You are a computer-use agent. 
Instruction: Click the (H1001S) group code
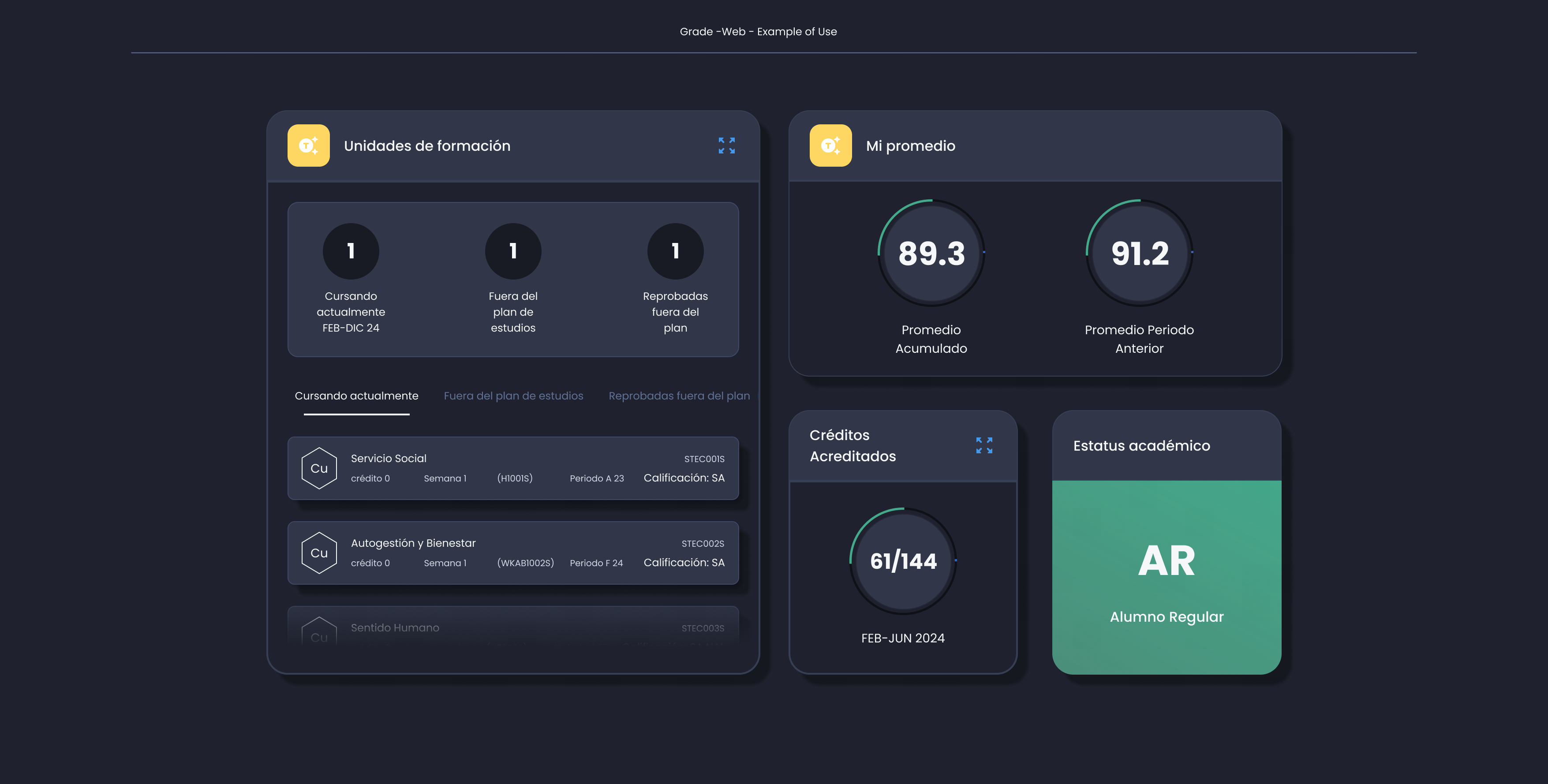point(515,478)
